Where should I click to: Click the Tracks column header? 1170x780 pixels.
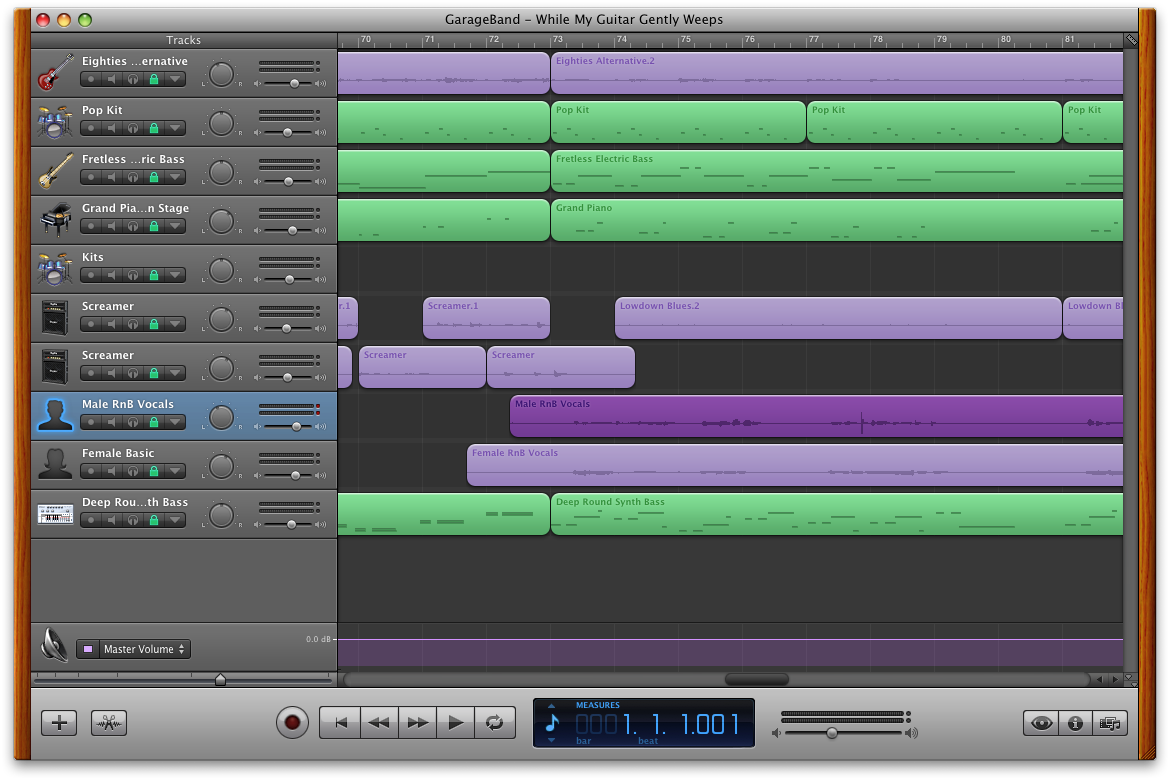tap(184, 40)
